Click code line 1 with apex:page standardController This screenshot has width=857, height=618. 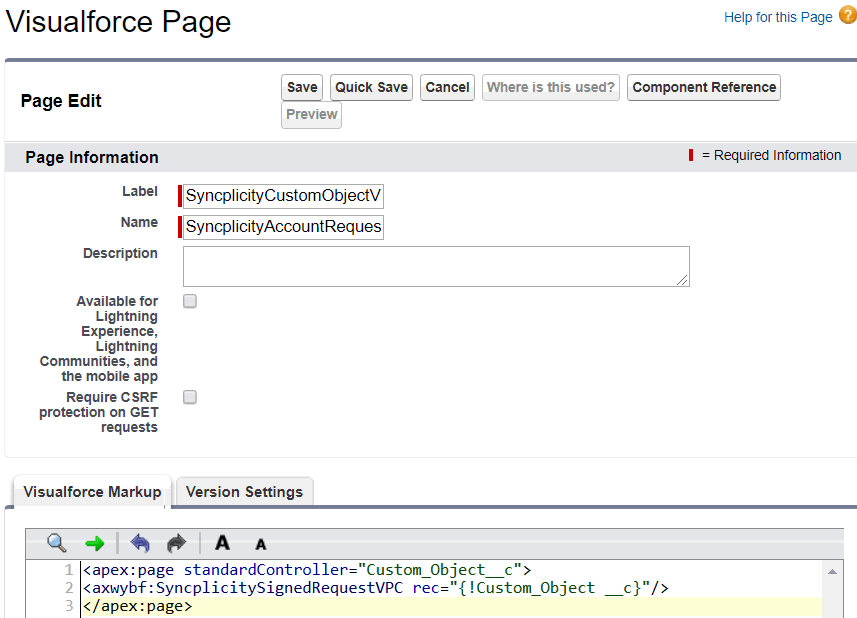click(306, 570)
